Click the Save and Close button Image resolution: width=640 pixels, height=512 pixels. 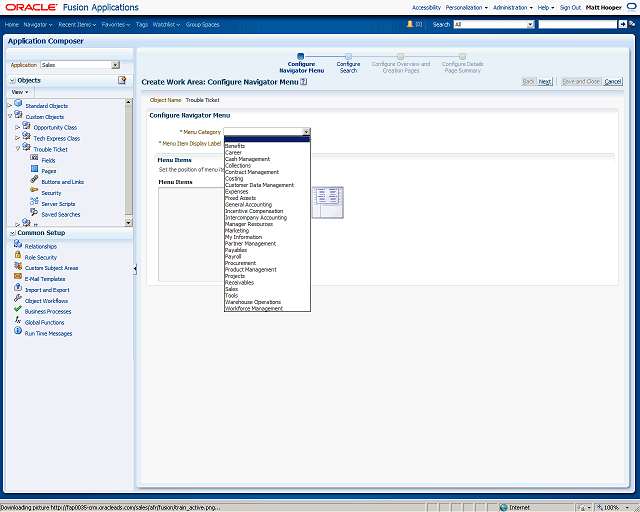(x=581, y=82)
